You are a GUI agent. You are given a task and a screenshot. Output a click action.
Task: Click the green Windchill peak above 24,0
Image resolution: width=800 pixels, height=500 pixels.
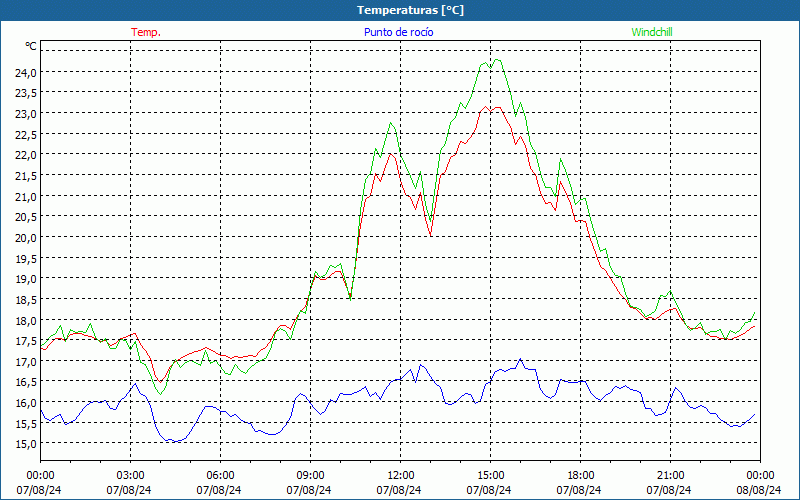(x=497, y=60)
